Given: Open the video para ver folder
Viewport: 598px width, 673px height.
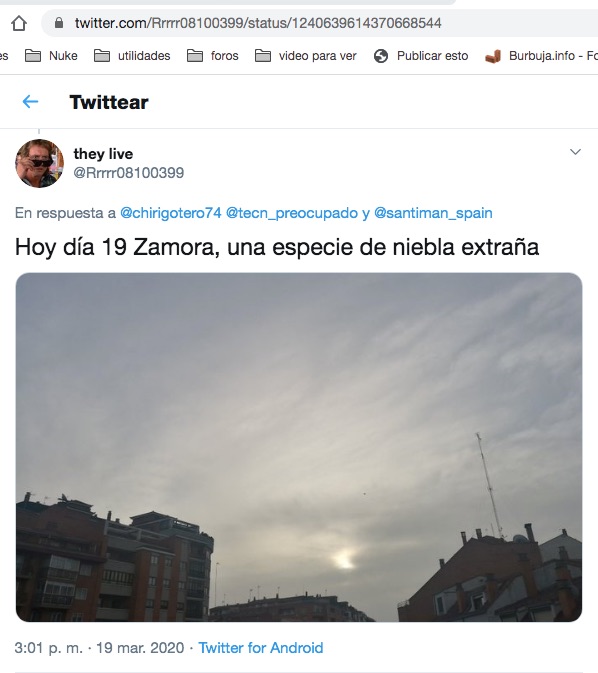Looking at the screenshot, I should coord(306,56).
